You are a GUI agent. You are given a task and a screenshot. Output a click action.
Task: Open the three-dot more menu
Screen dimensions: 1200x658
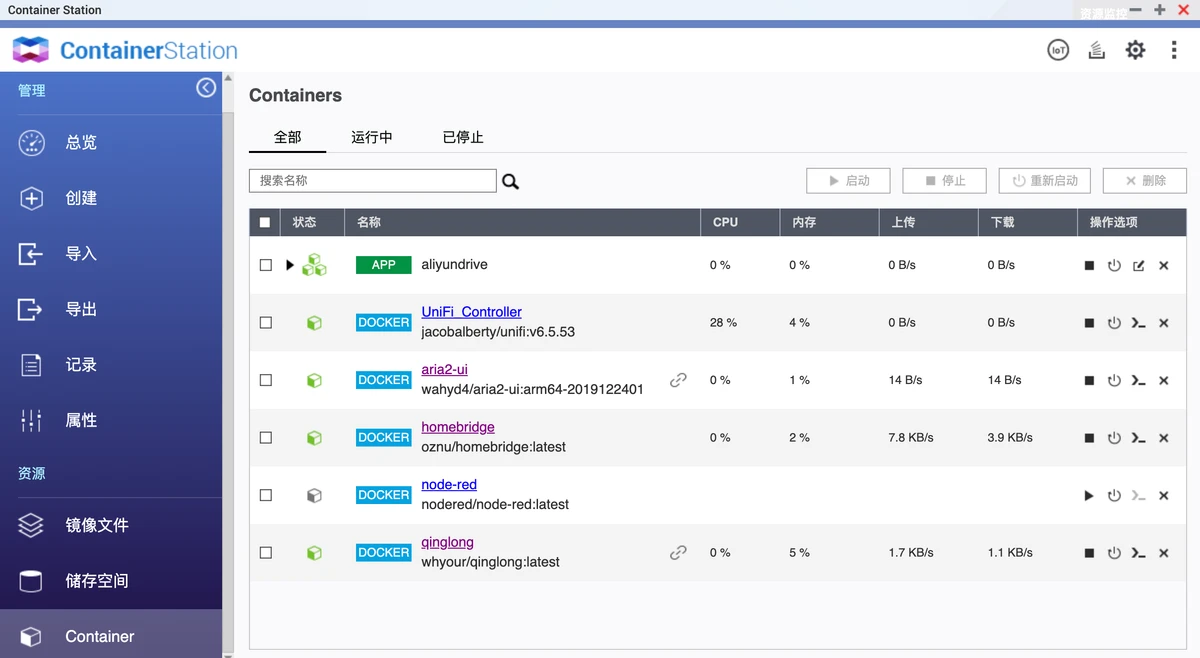click(x=1174, y=50)
